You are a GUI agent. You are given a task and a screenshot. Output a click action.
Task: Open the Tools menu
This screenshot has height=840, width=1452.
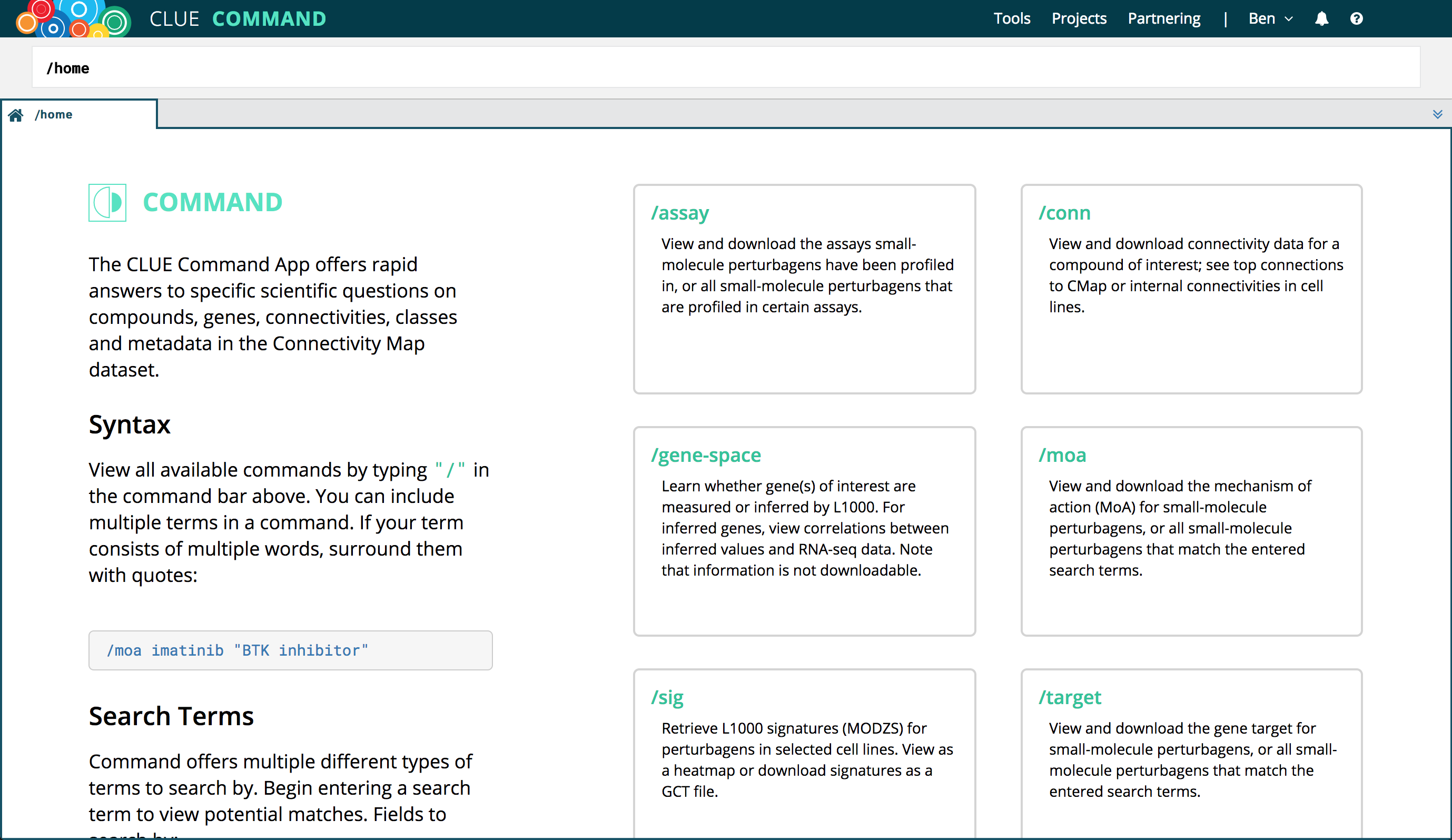(x=1012, y=18)
